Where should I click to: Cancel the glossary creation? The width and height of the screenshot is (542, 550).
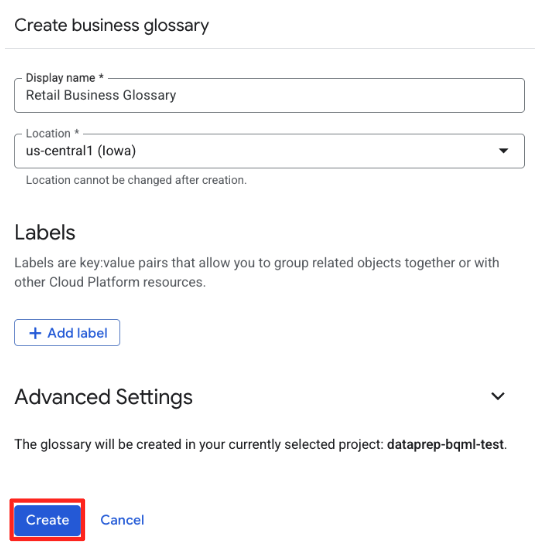point(122,520)
